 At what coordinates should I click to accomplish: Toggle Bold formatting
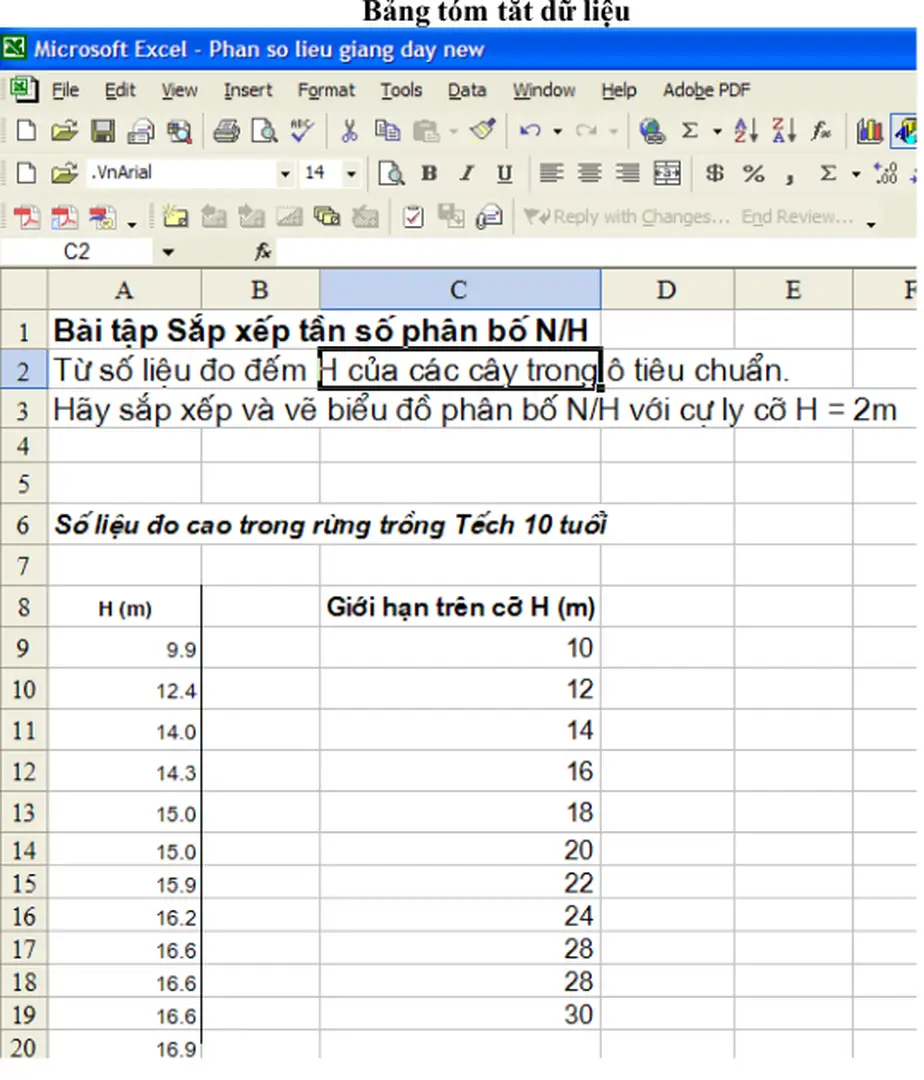(429, 173)
